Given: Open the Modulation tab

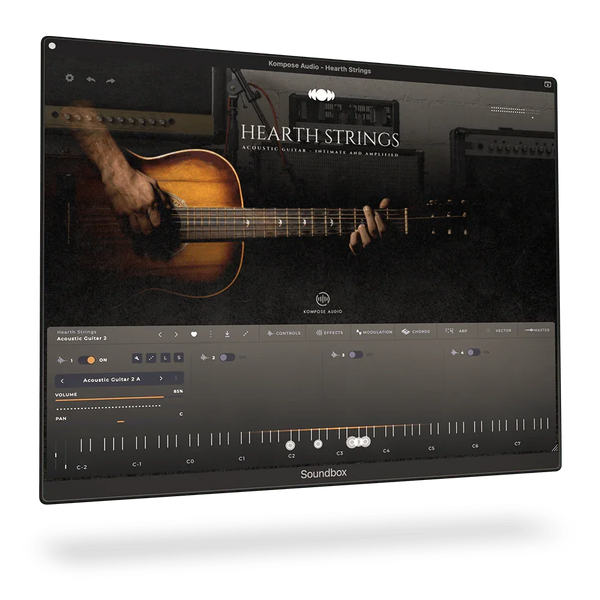Looking at the screenshot, I should click(374, 332).
